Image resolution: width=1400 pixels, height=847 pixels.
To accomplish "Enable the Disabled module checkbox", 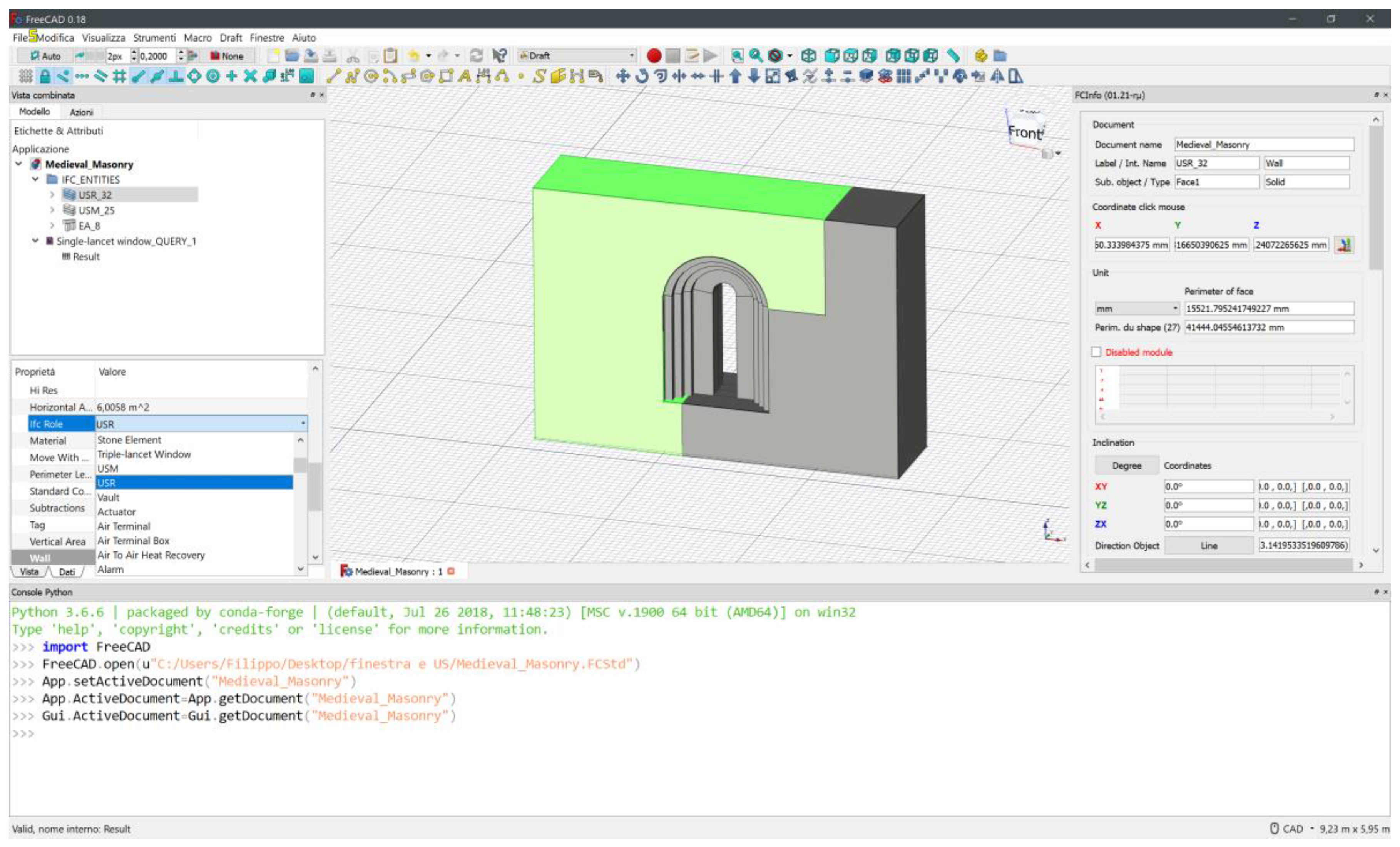I will (x=1096, y=352).
